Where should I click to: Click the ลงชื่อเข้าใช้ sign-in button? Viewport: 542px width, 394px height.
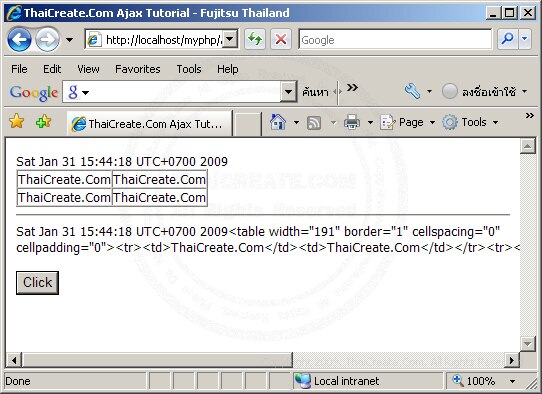click(x=479, y=92)
